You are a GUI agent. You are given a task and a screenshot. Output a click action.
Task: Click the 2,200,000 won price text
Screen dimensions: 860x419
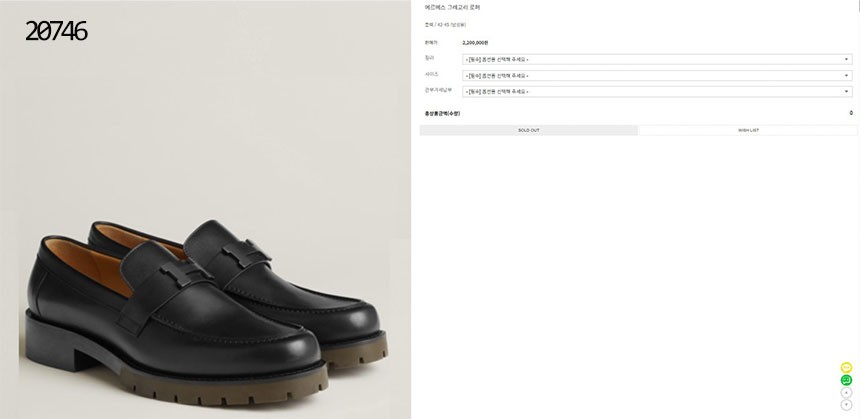click(475, 43)
